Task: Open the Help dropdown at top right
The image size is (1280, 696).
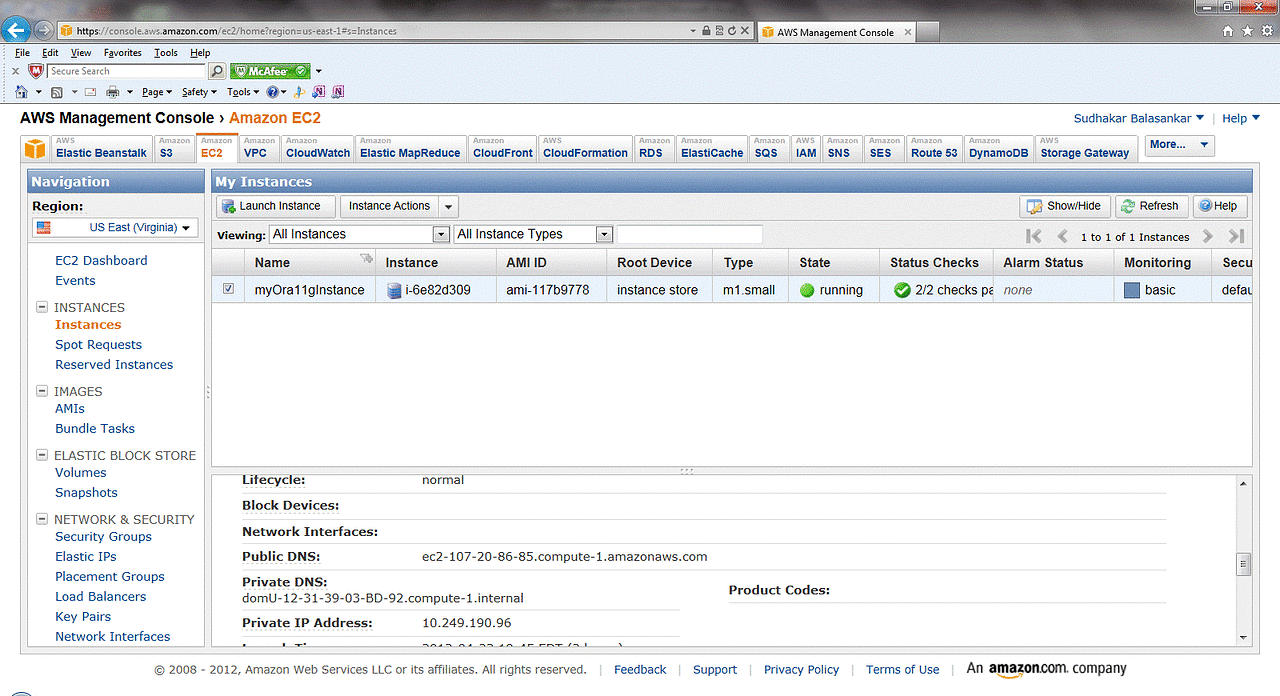Action: [1241, 118]
